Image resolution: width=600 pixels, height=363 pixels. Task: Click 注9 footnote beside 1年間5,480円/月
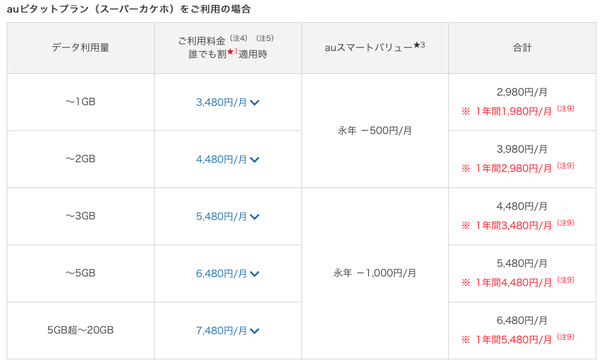click(566, 337)
